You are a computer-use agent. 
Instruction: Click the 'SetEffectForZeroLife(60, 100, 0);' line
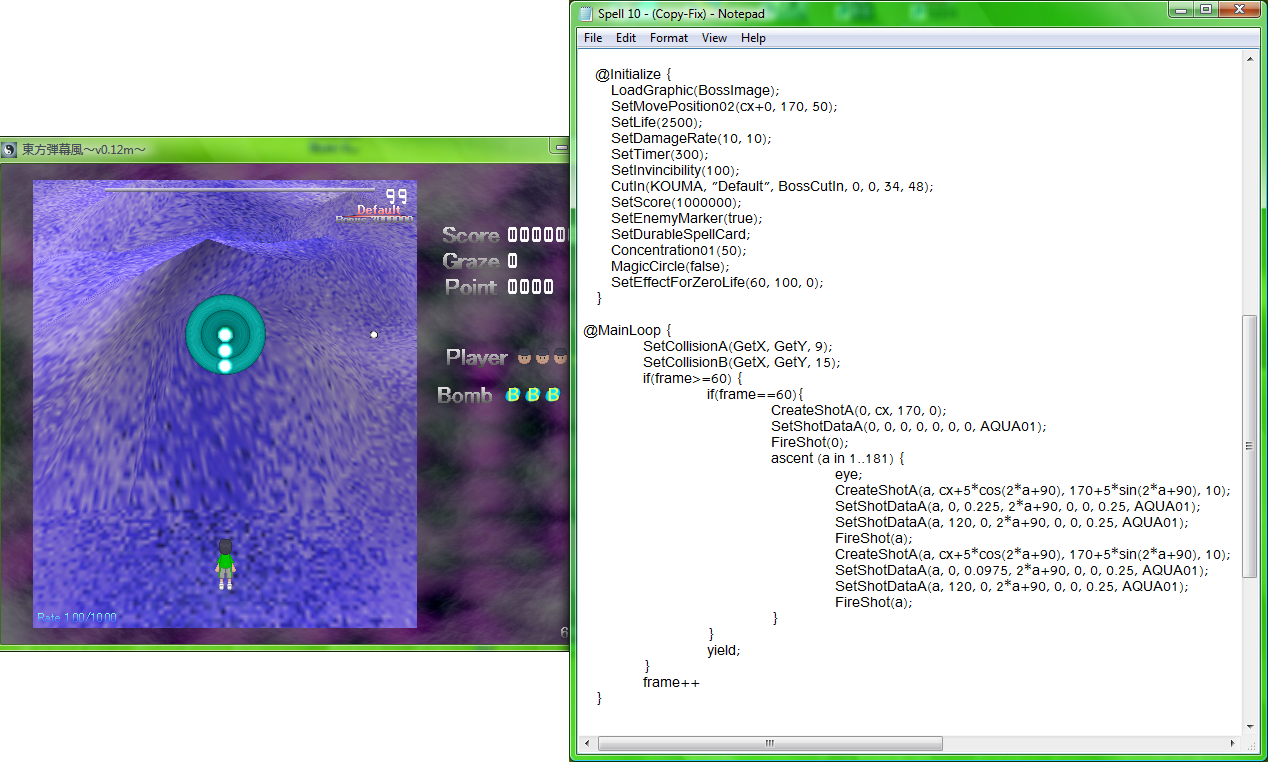click(717, 282)
